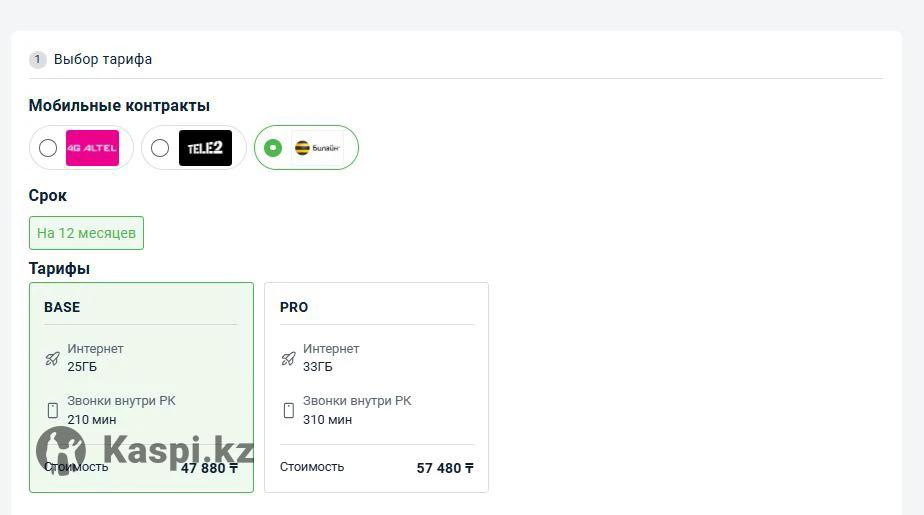Screen dimensions: 924x515
Task: Select the Tele2 radio button
Action: click(160, 148)
